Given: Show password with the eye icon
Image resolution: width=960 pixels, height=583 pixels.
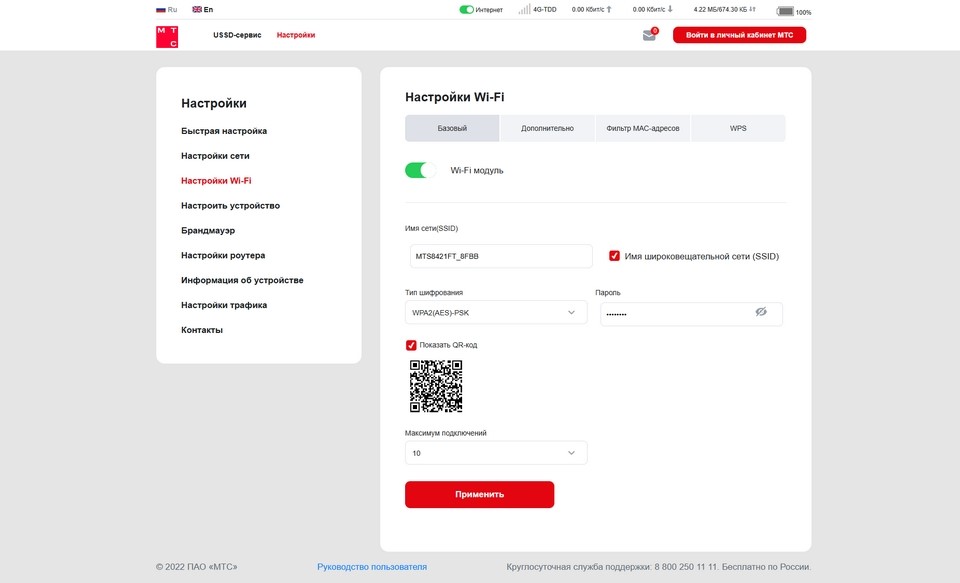Looking at the screenshot, I should tap(761, 313).
